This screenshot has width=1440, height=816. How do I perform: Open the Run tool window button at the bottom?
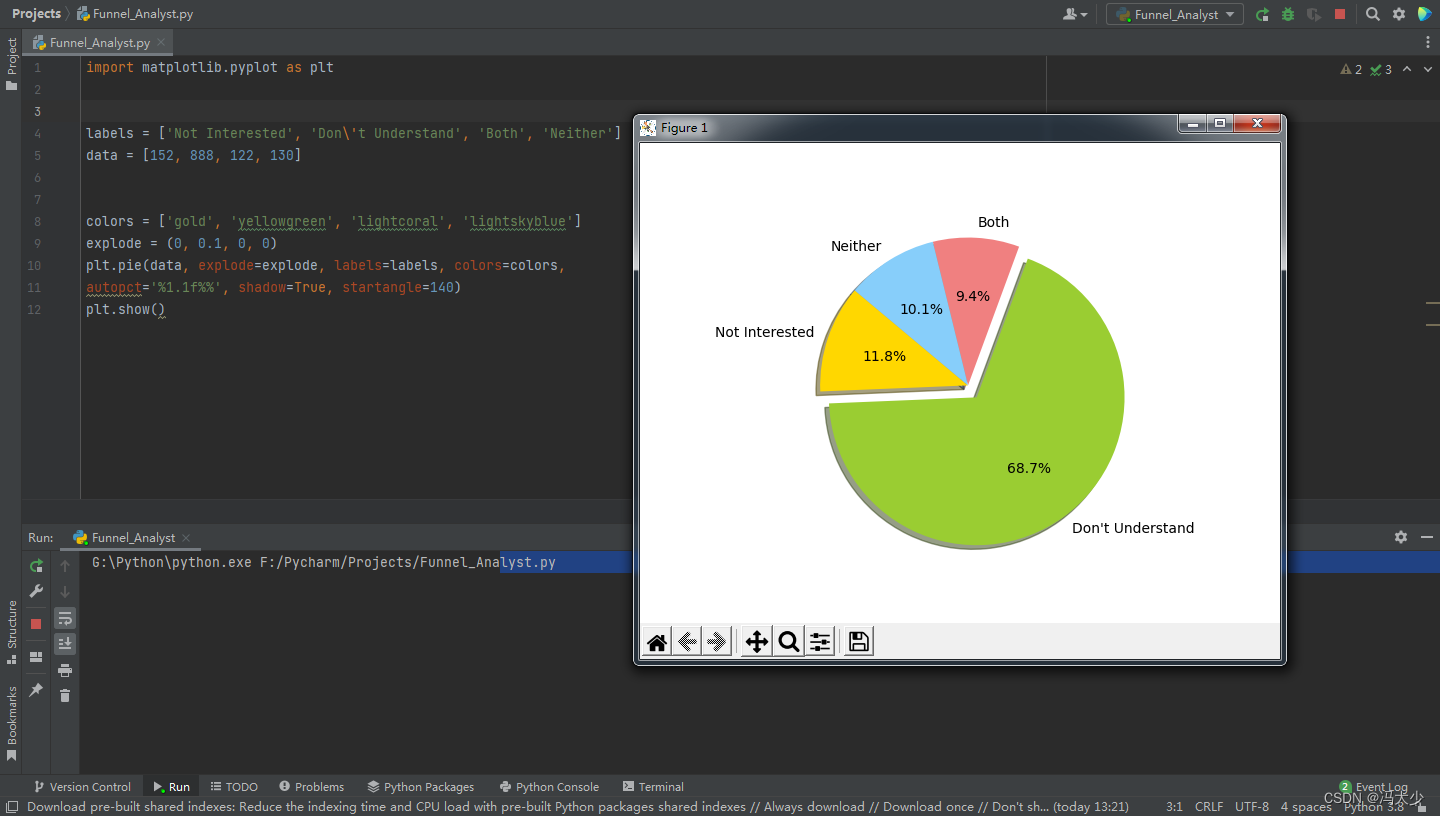171,787
